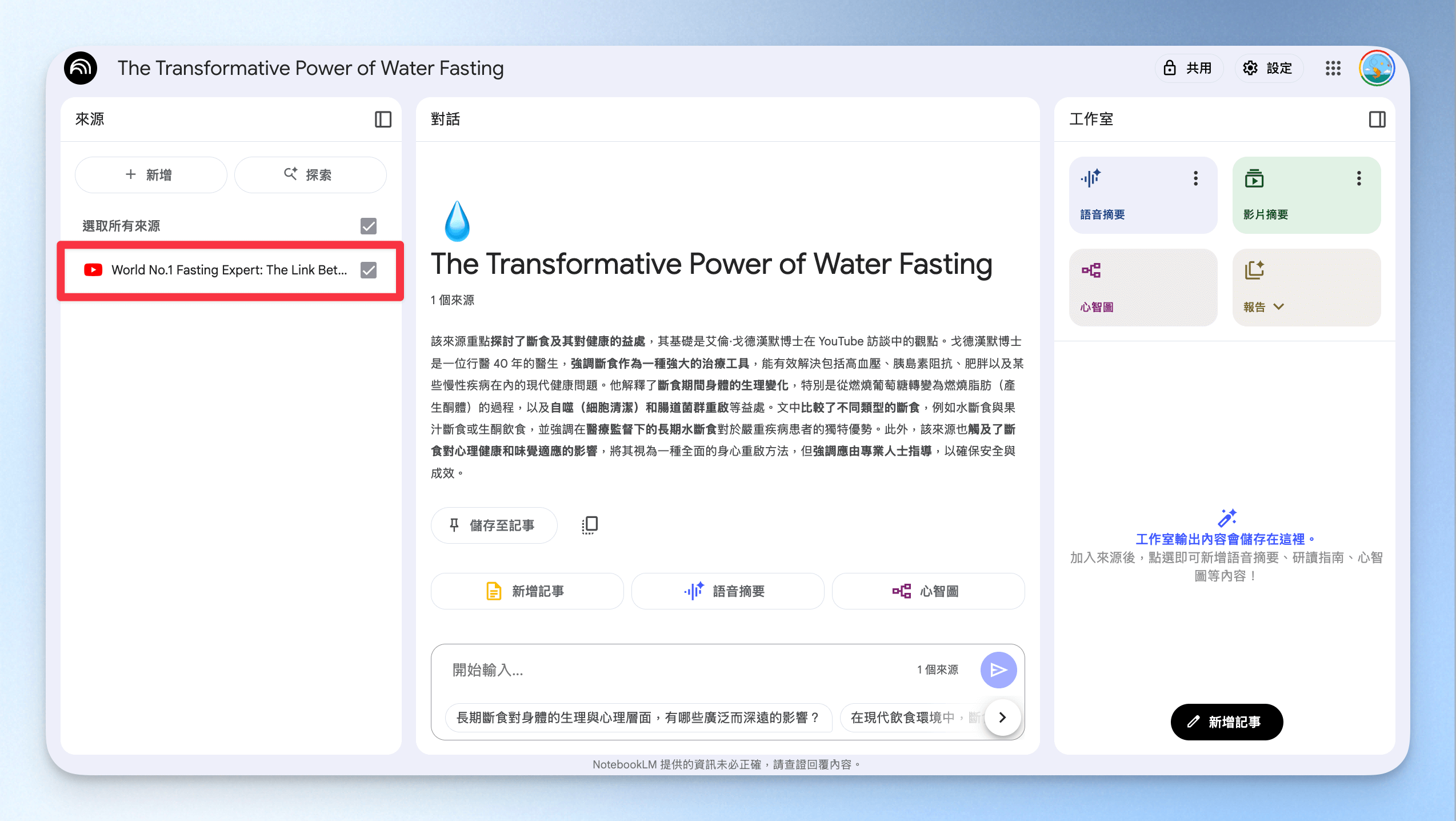Collapse the 來源 sources panel icon

point(383,119)
